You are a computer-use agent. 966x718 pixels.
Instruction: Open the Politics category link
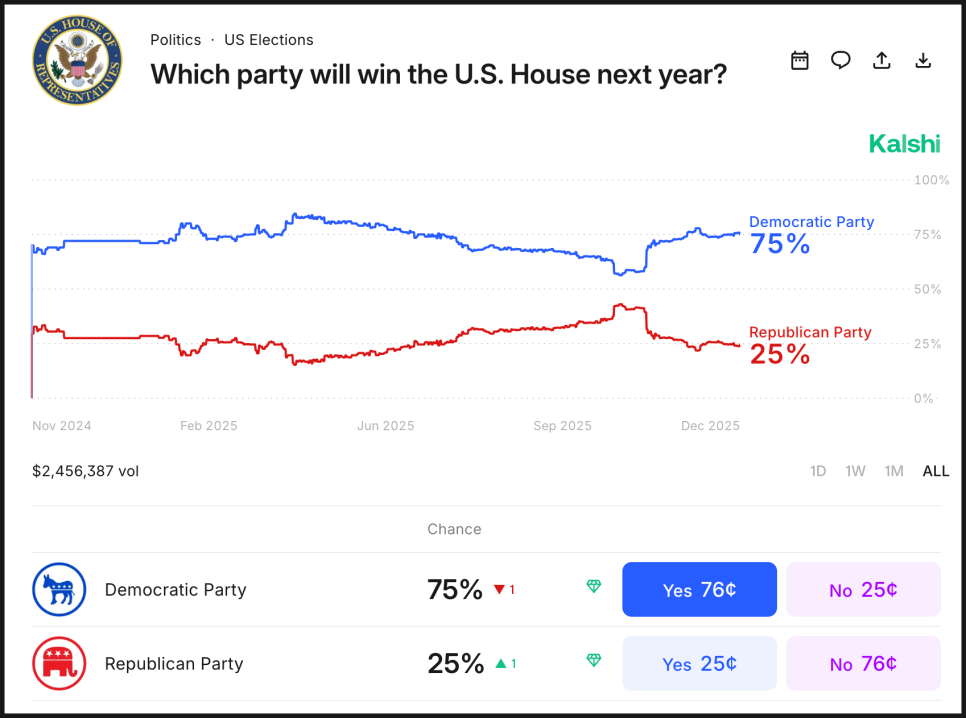[175, 40]
